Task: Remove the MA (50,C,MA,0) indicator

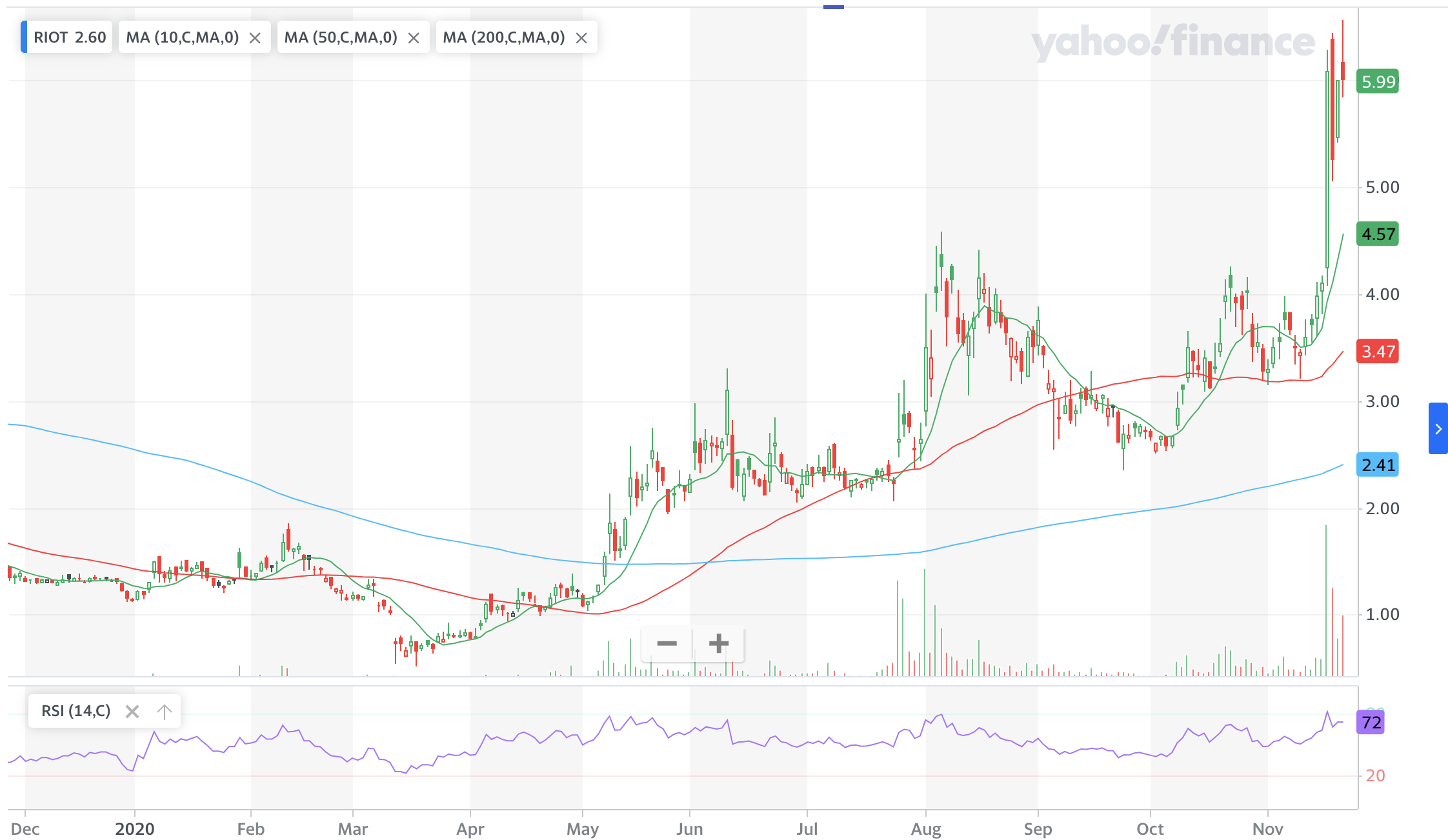Action: pos(414,38)
